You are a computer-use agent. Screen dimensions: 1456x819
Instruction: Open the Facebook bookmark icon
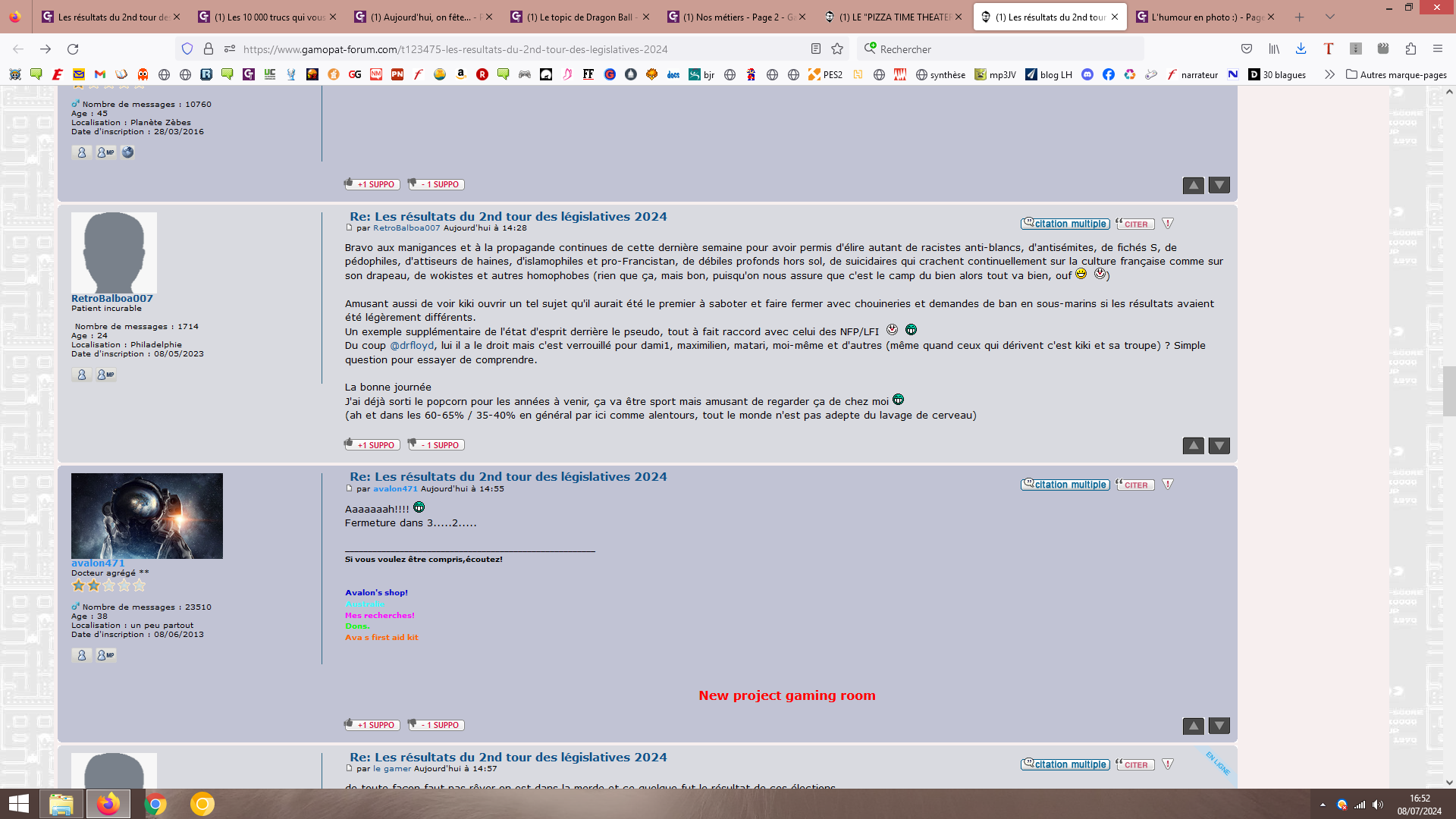tap(1109, 74)
